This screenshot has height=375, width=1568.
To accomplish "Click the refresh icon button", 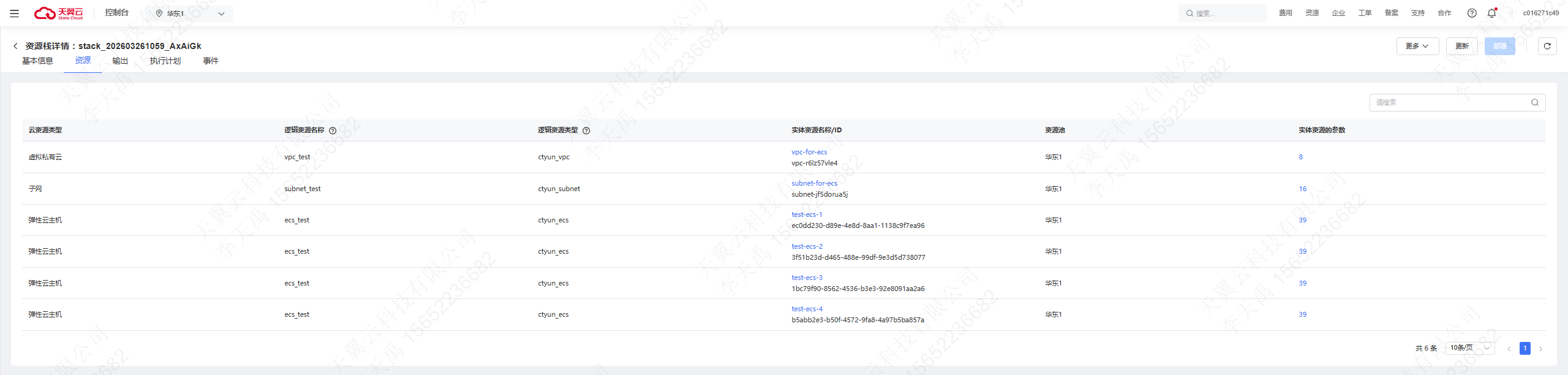I will click(1547, 46).
